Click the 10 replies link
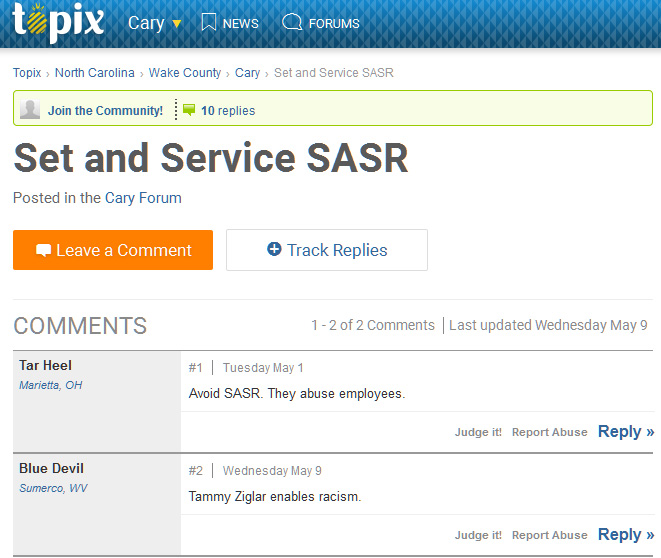This screenshot has width=661, height=558. point(228,110)
